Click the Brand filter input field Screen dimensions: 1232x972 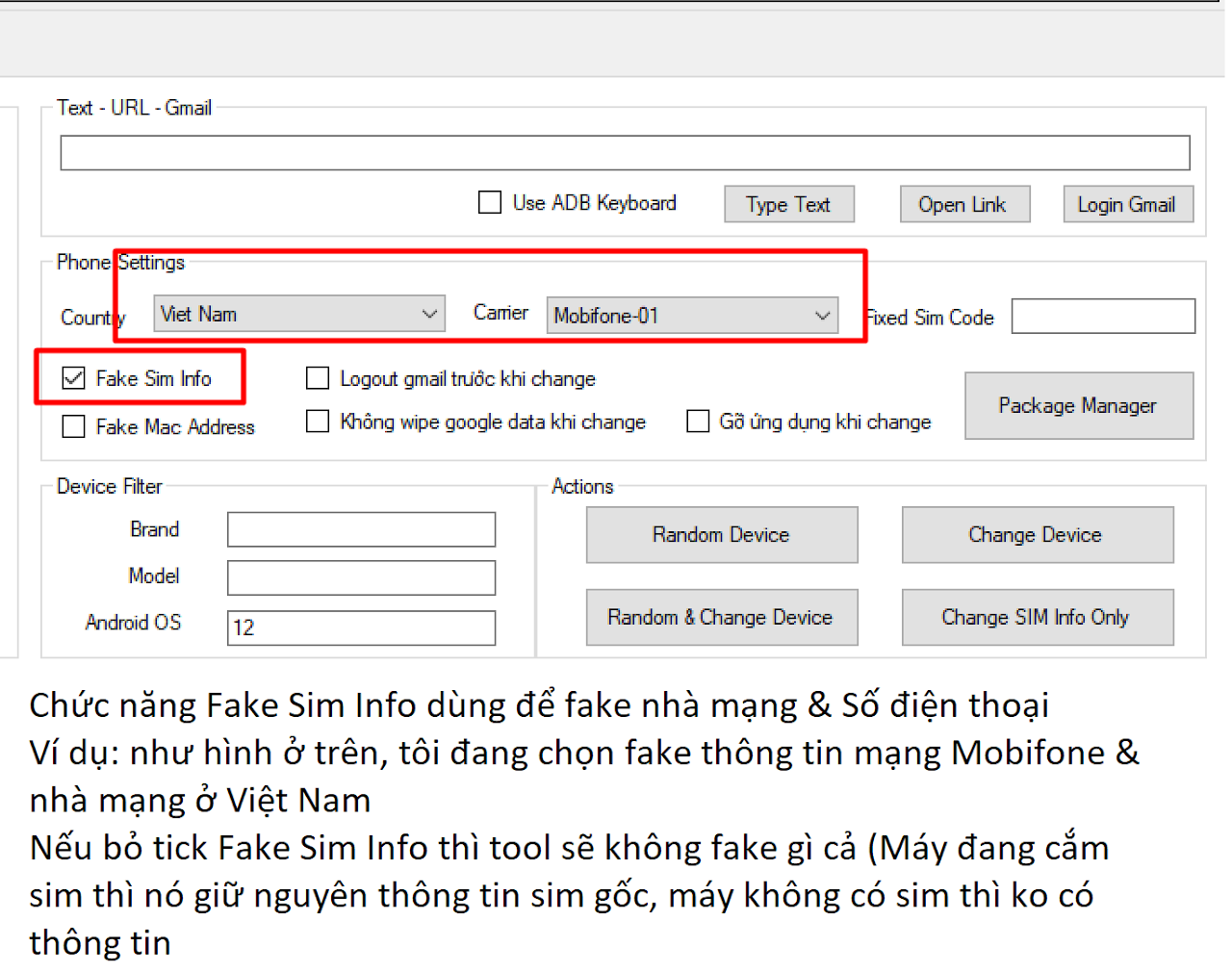pyautogui.click(x=361, y=529)
